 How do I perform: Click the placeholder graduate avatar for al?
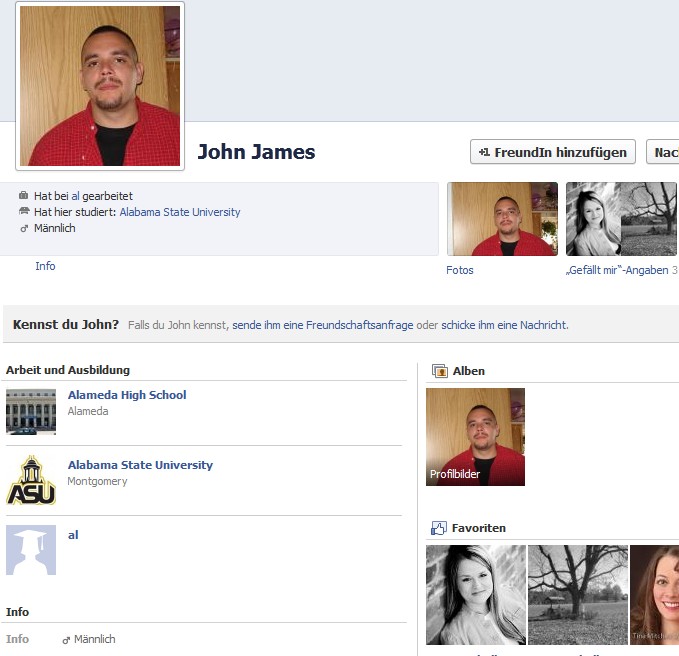(x=31, y=550)
